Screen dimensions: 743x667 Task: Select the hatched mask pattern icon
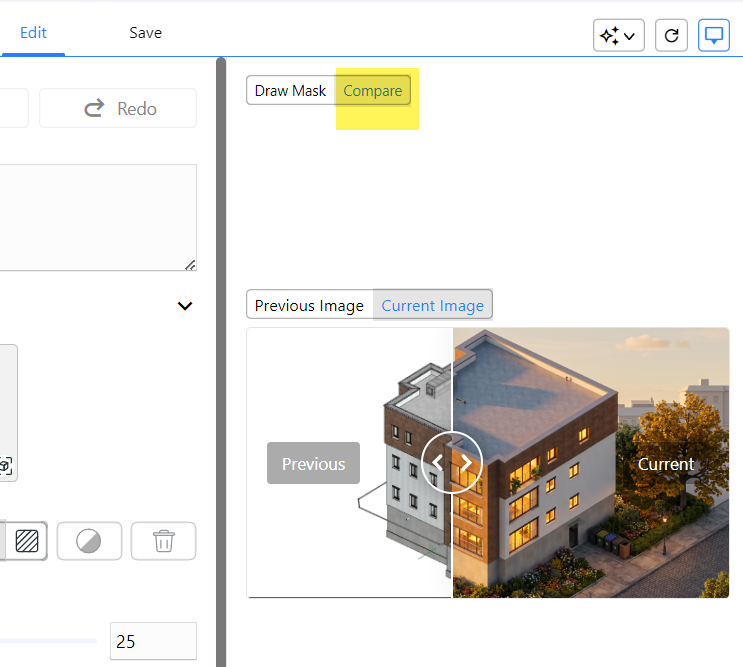click(27, 541)
